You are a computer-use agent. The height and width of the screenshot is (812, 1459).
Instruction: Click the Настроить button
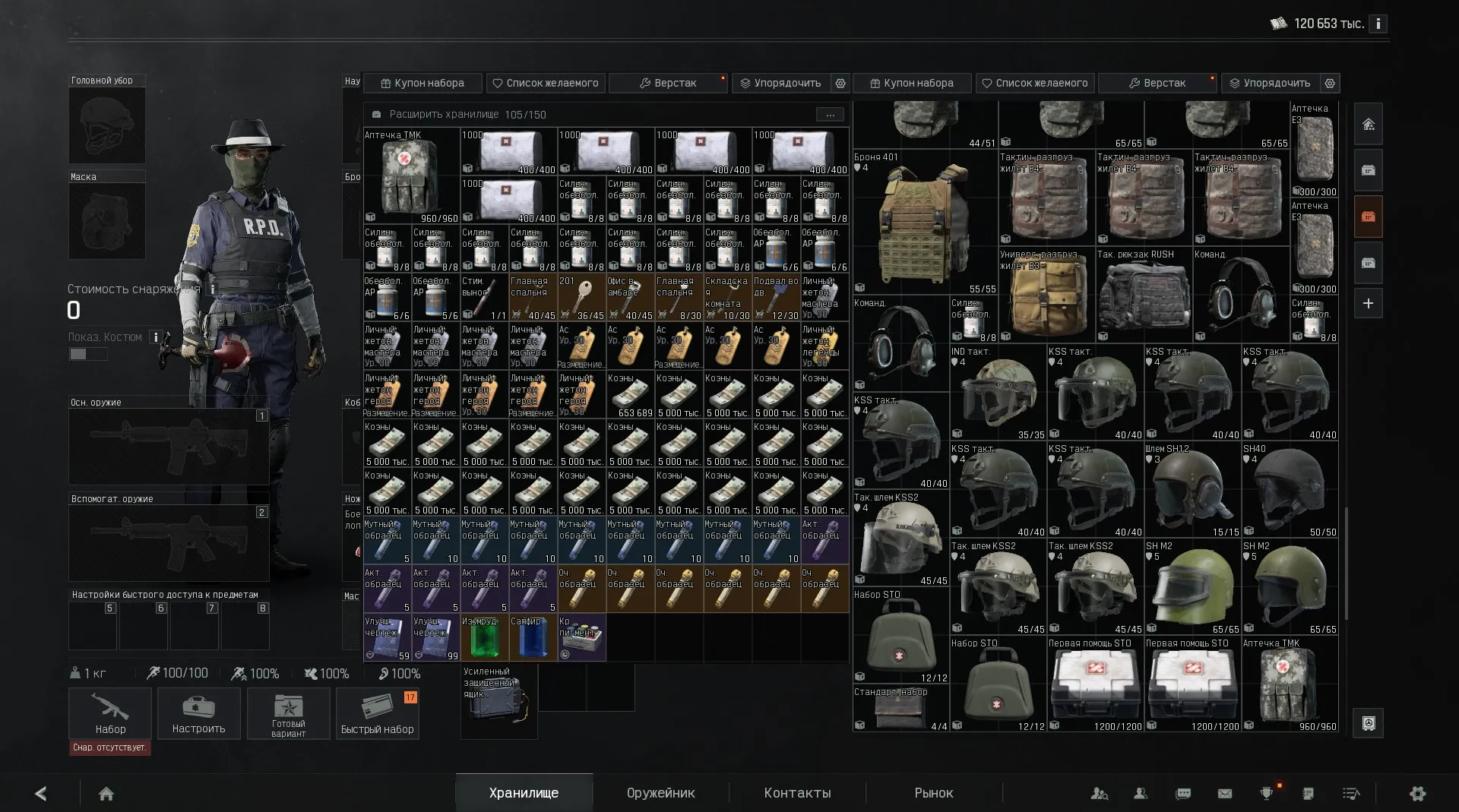click(x=198, y=713)
